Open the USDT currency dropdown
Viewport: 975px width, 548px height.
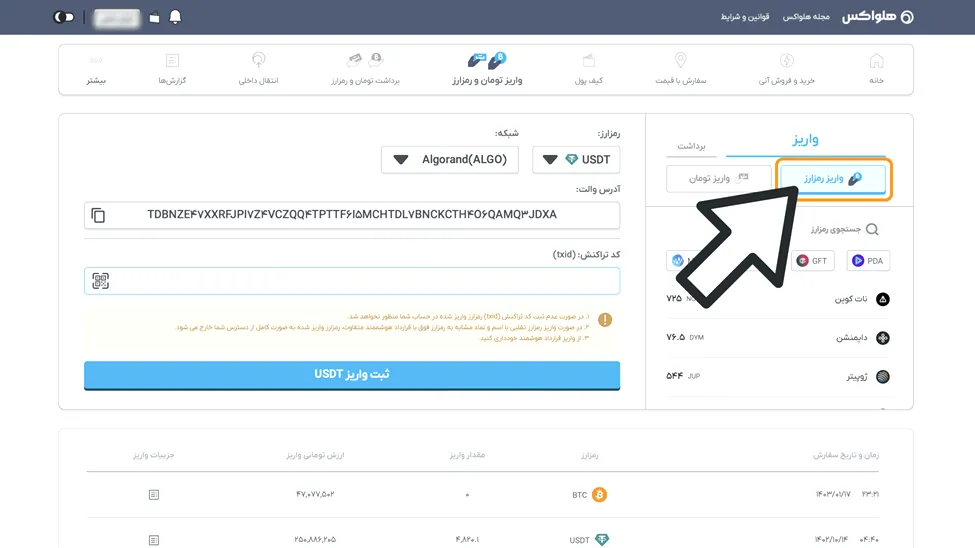(x=576, y=160)
